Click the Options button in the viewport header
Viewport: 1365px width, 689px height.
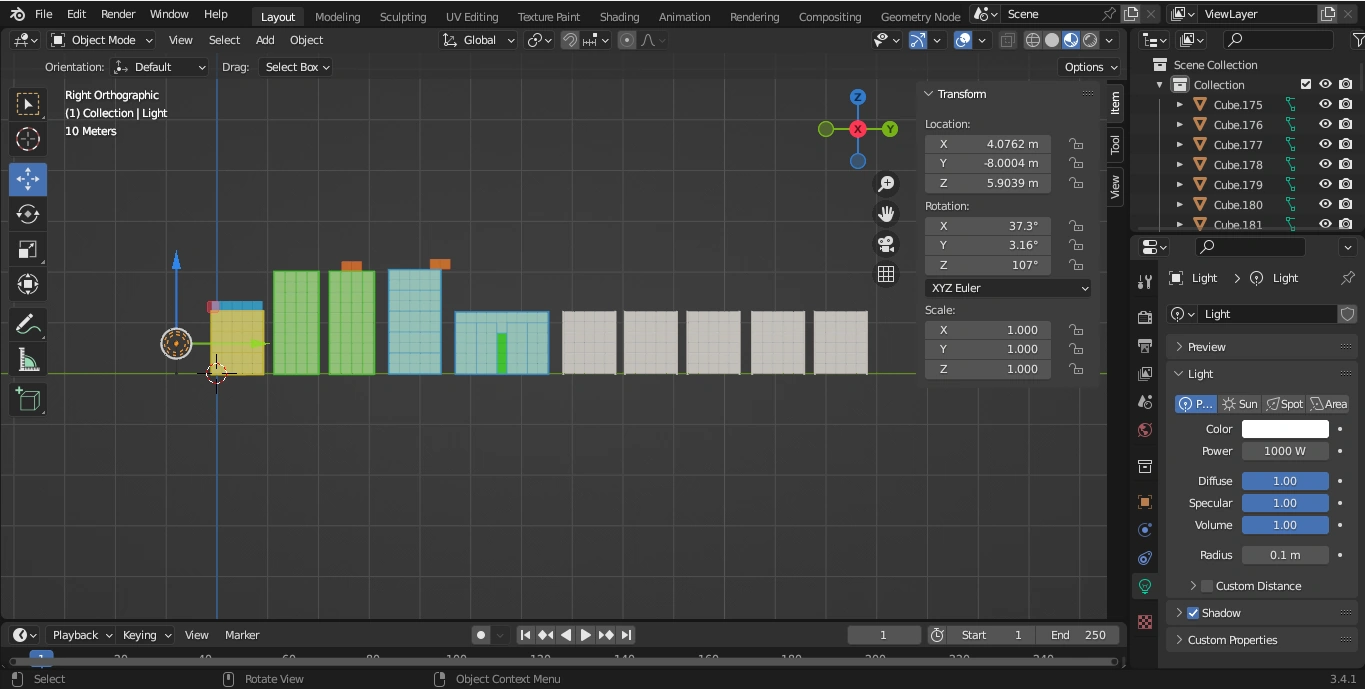pos(1088,66)
